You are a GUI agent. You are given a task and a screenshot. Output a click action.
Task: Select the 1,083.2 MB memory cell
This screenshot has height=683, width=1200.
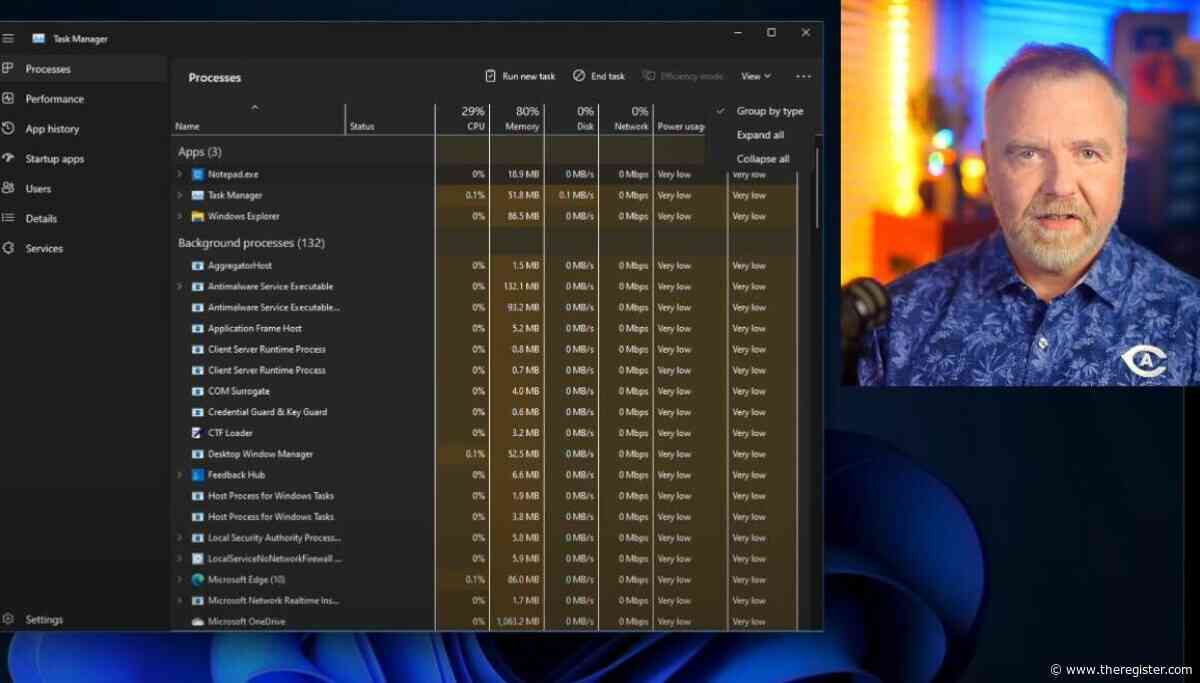(517, 621)
